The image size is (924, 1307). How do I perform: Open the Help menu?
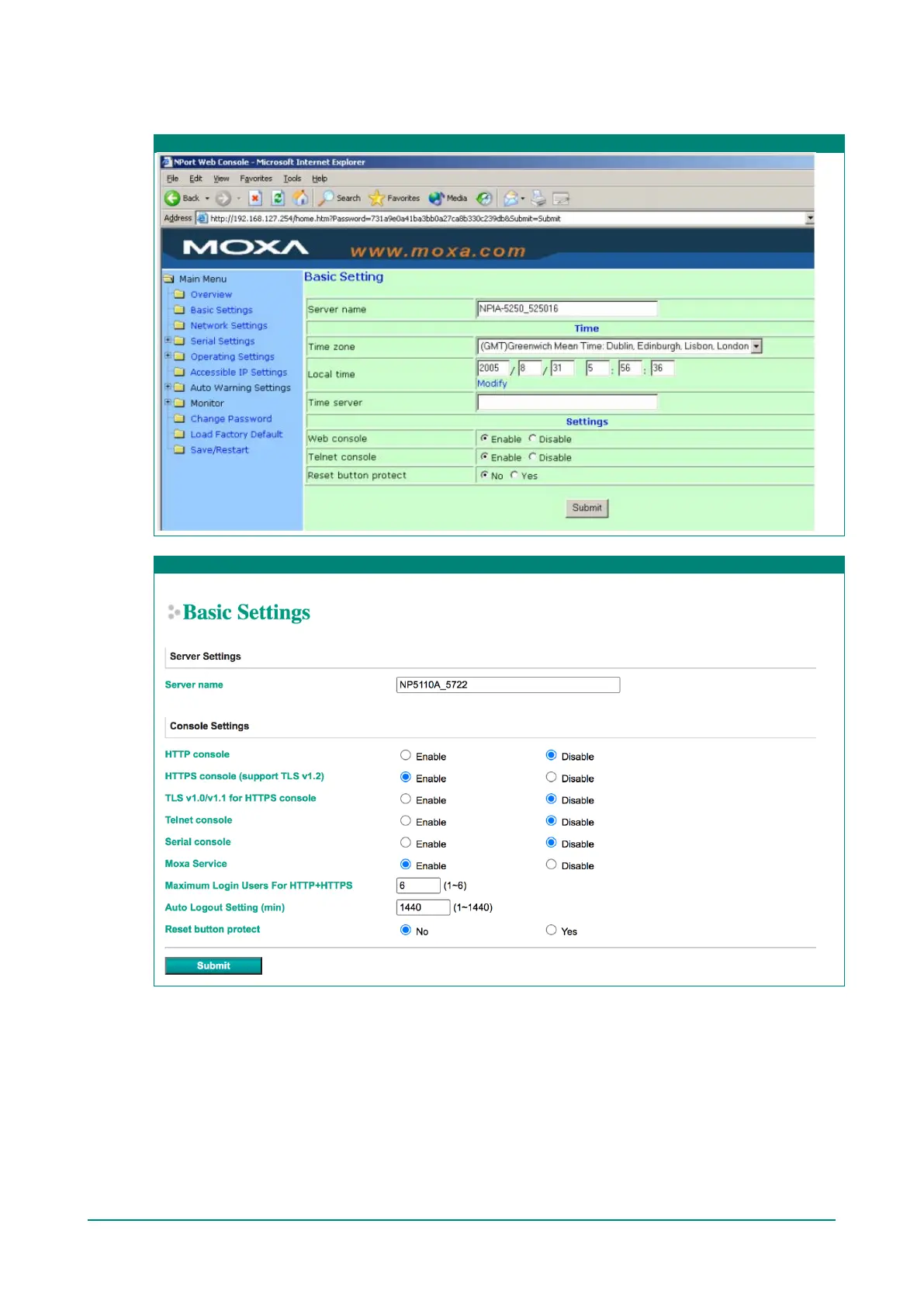[x=320, y=179]
